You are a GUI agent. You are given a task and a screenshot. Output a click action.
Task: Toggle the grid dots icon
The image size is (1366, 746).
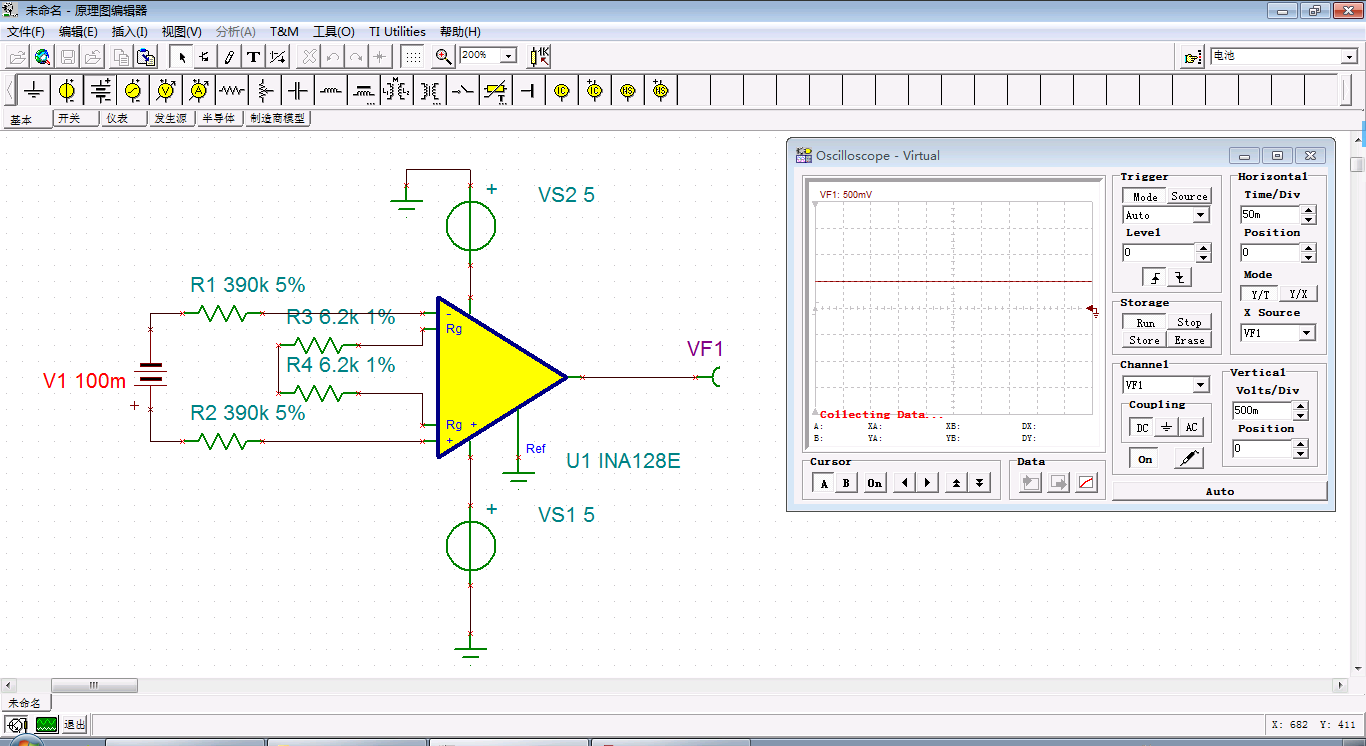412,56
